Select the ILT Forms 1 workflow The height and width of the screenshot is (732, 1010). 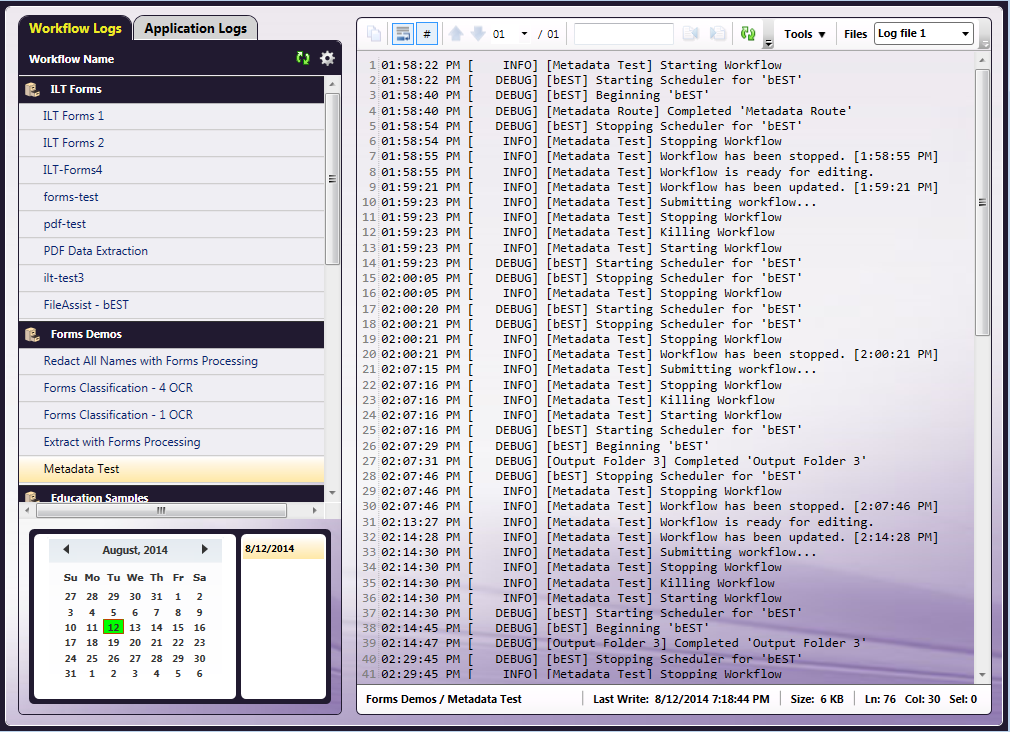[171, 116]
